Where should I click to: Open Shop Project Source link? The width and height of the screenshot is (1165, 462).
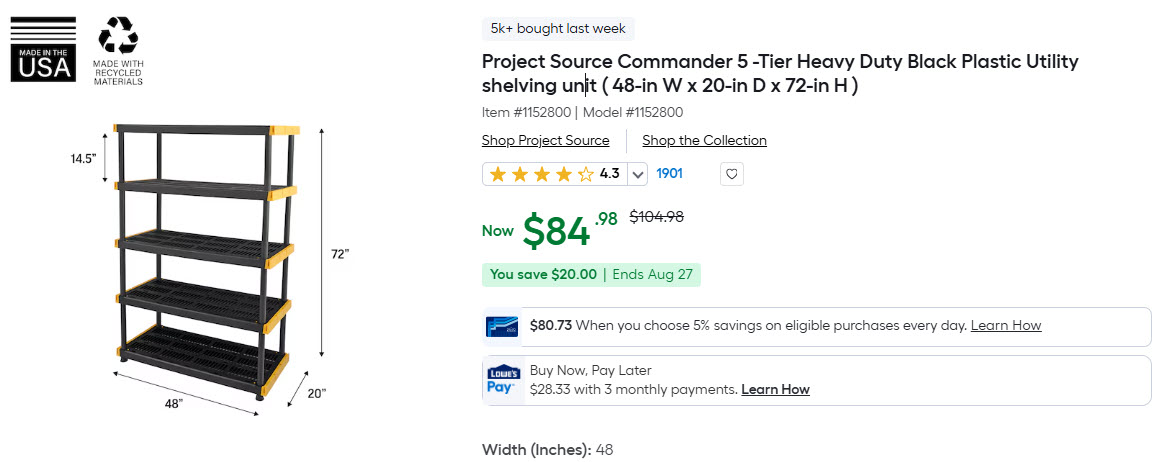[545, 140]
